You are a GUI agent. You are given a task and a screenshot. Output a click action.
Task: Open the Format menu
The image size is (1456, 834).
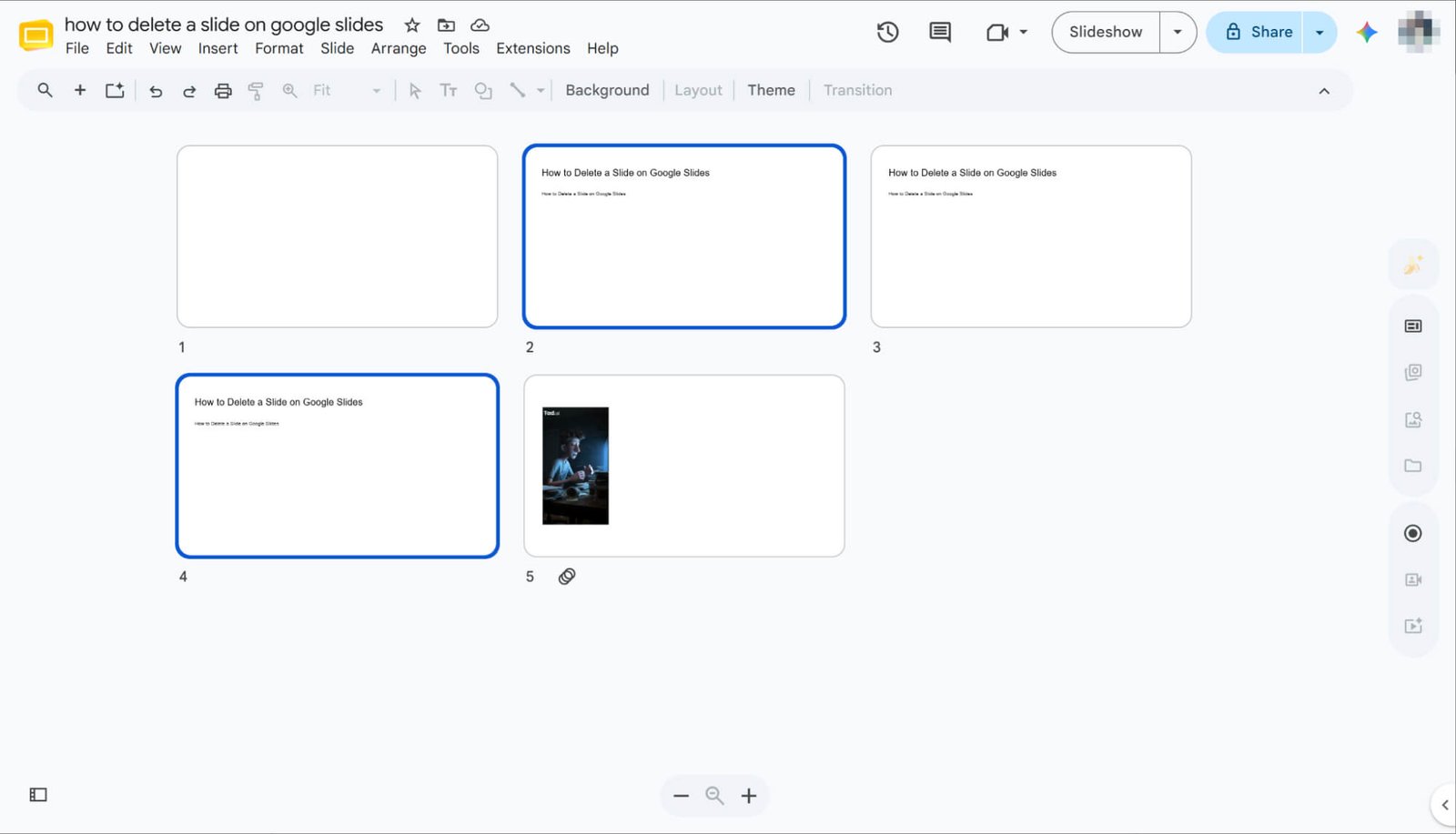pos(279,48)
